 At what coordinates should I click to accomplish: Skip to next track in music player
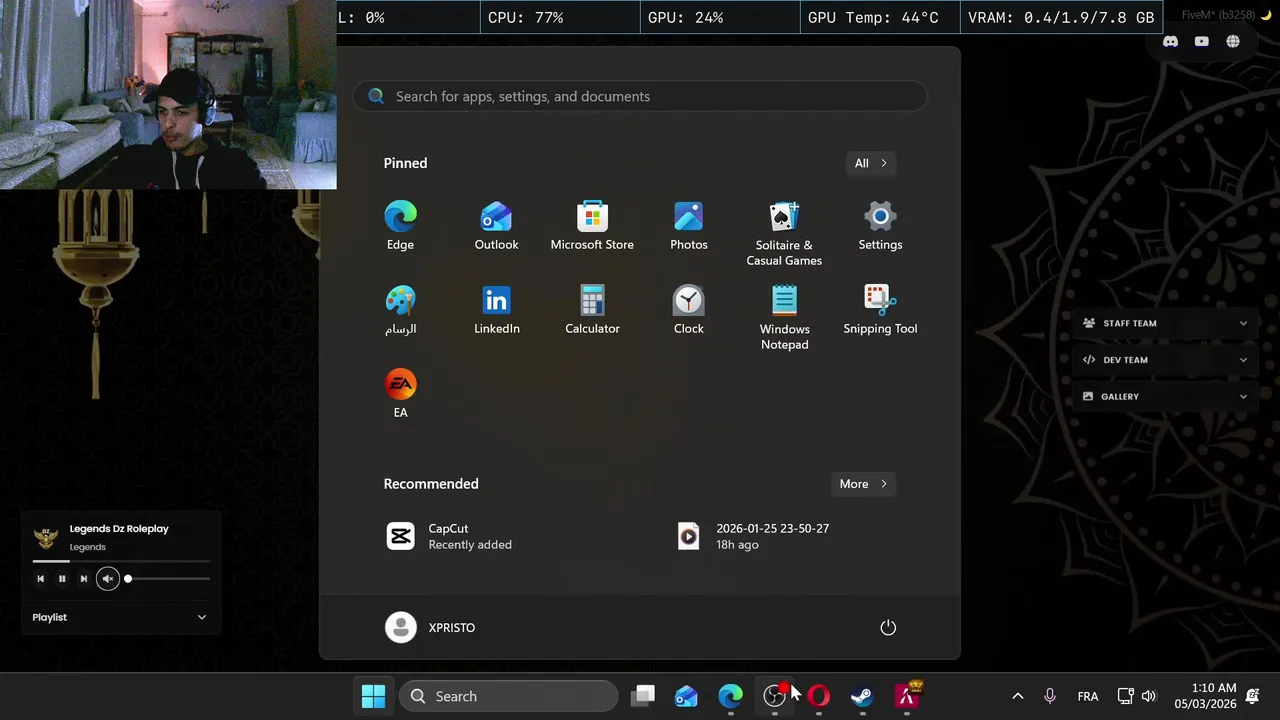(84, 578)
